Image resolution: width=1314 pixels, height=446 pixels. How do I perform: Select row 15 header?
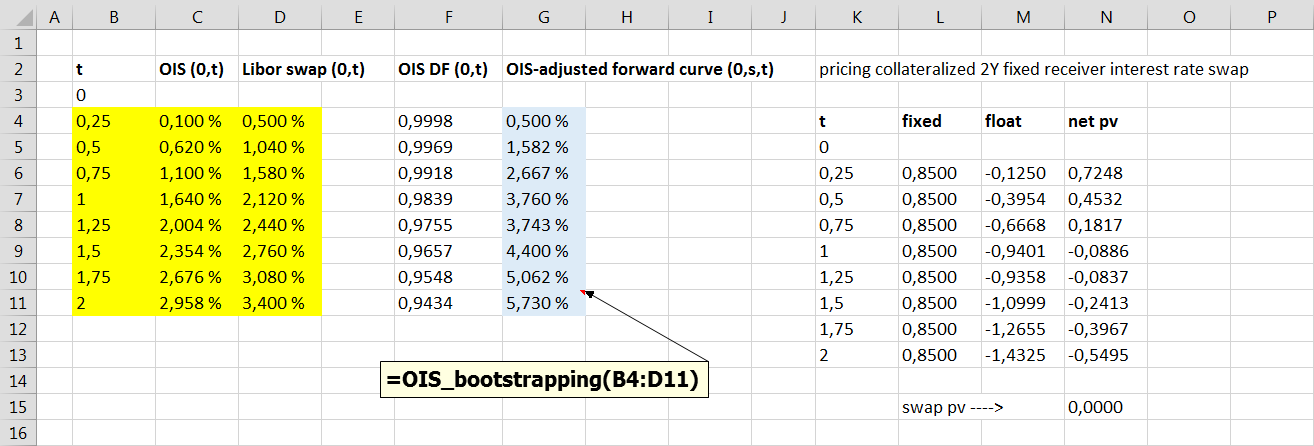click(x=17, y=407)
